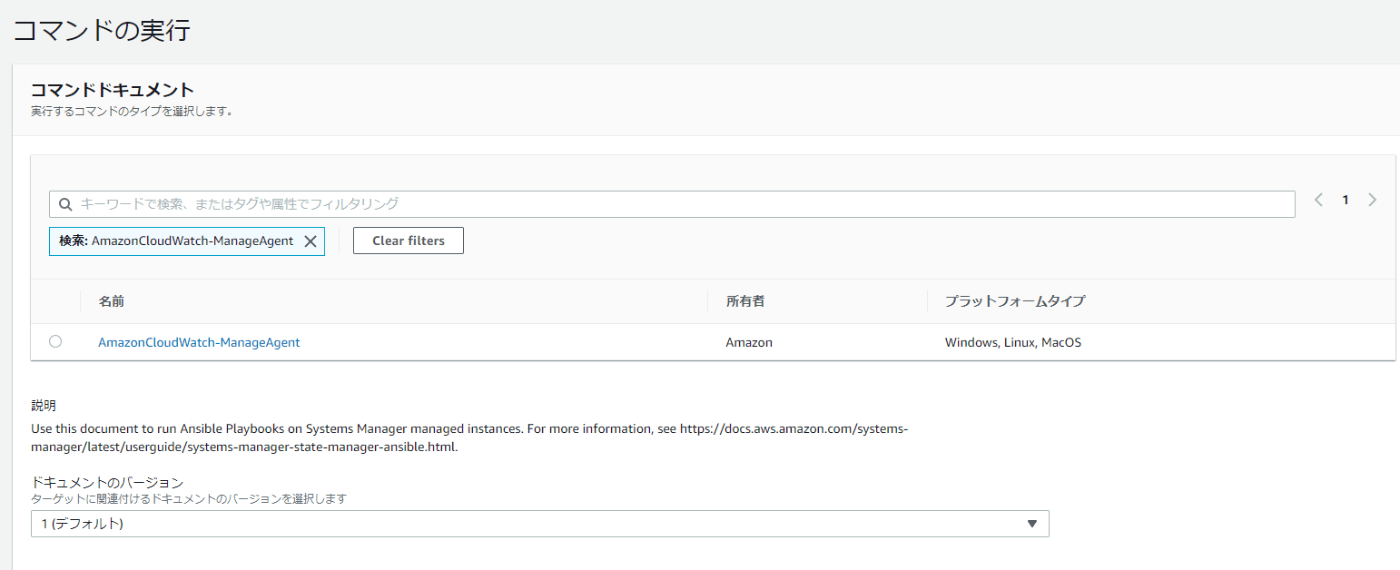Screen dimensions: 1400x570
Task: Open the AmazonCloudWatch-ManageAgent document link
Action: (x=199, y=342)
